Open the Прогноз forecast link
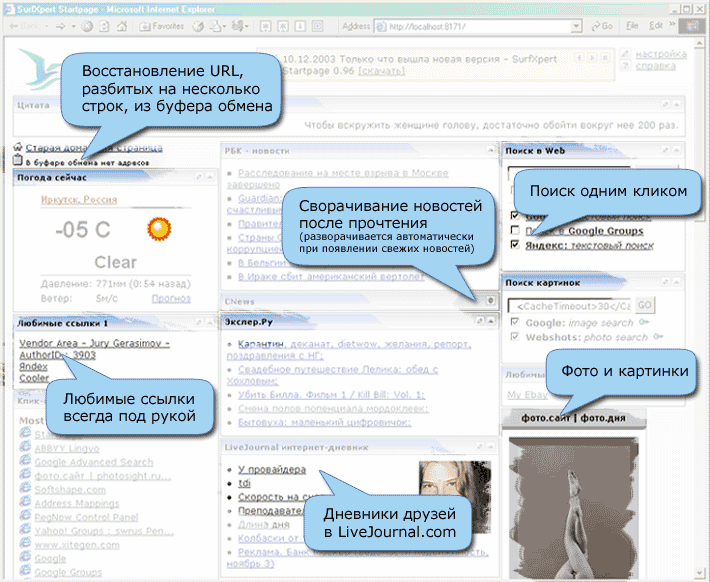 click(171, 298)
